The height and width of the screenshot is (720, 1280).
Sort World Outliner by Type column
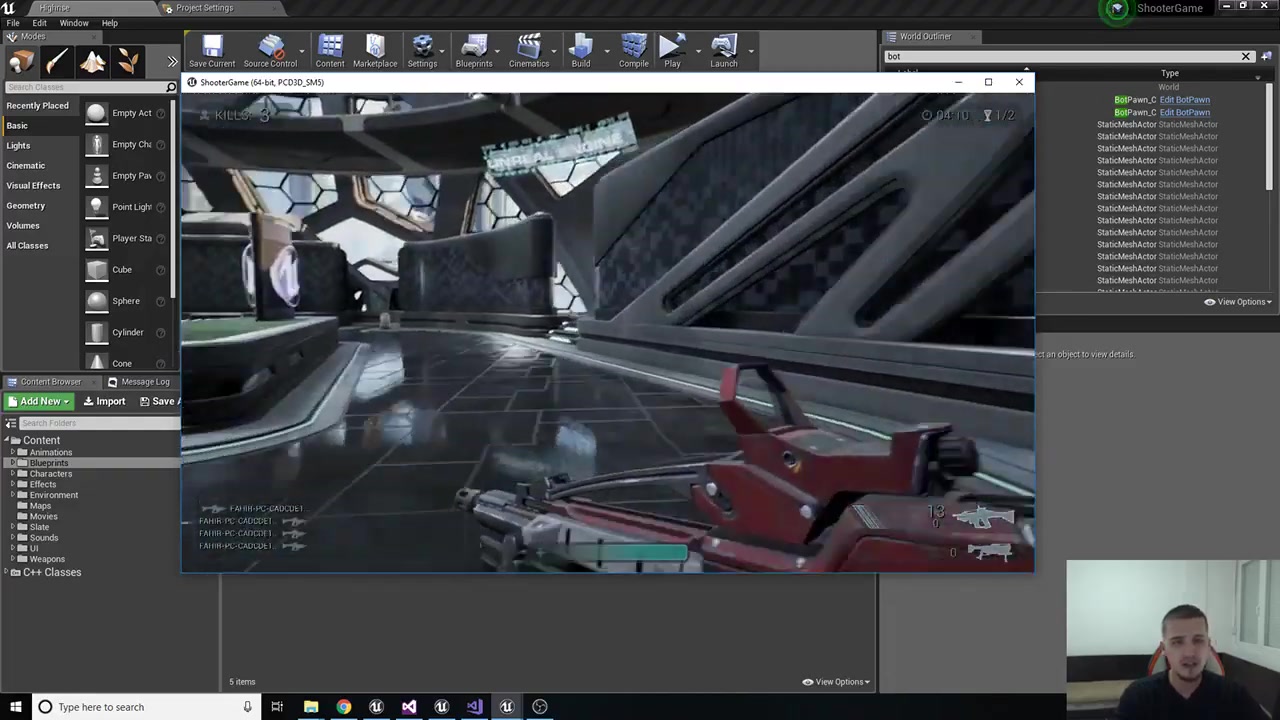[1169, 73]
